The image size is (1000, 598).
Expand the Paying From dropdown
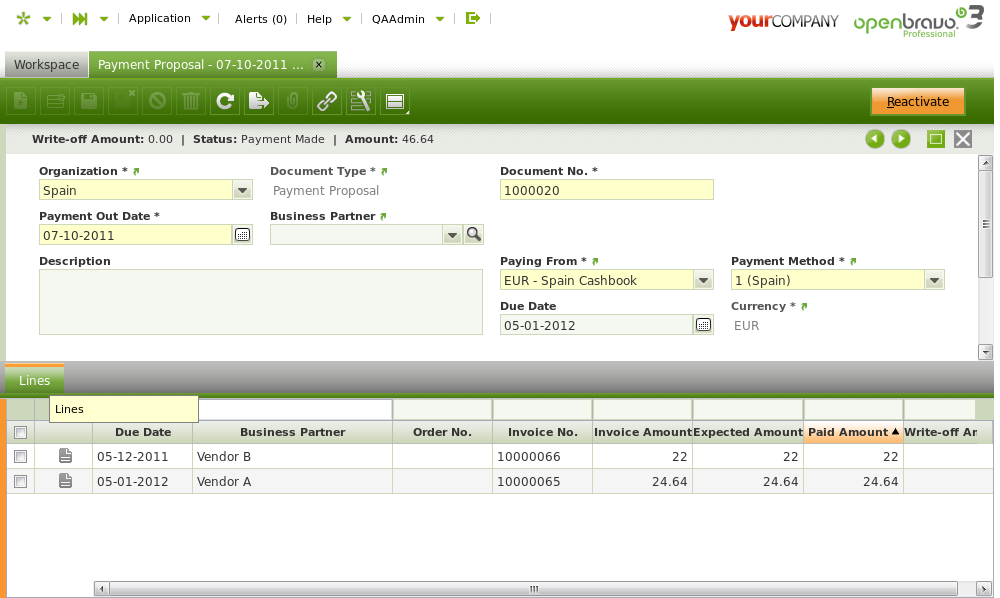tap(703, 281)
